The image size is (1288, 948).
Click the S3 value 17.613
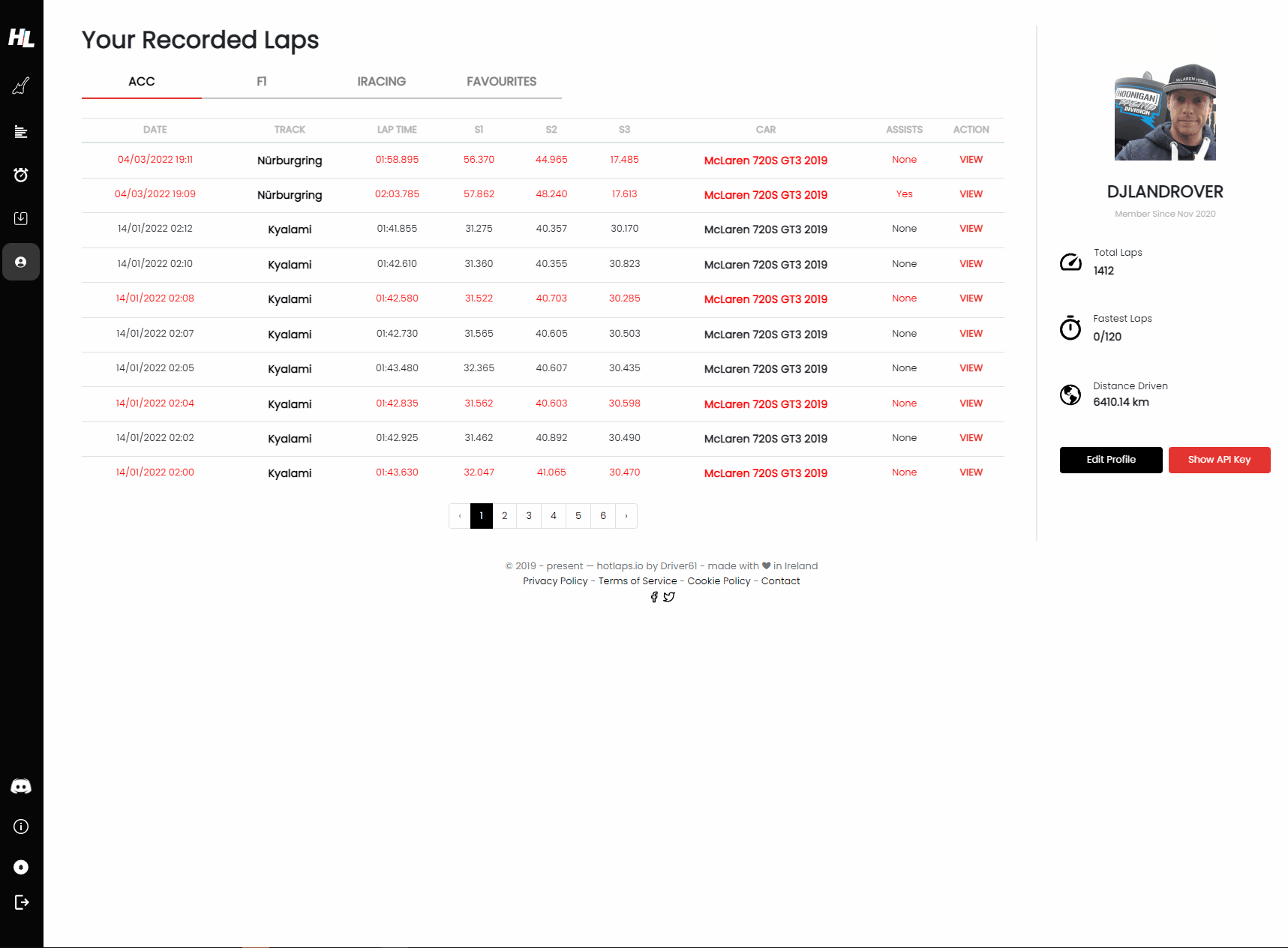pyautogui.click(x=624, y=194)
